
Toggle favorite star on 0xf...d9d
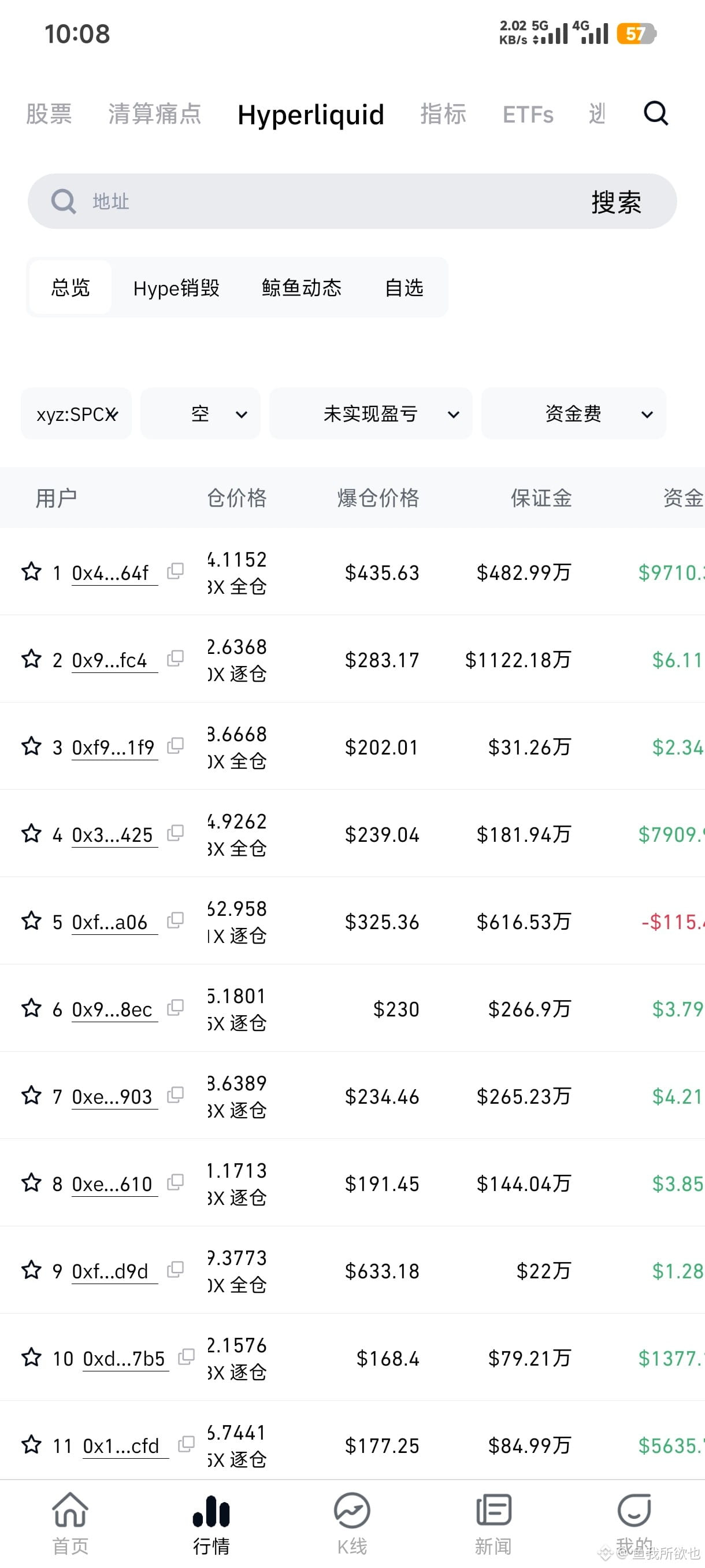pyautogui.click(x=32, y=1270)
